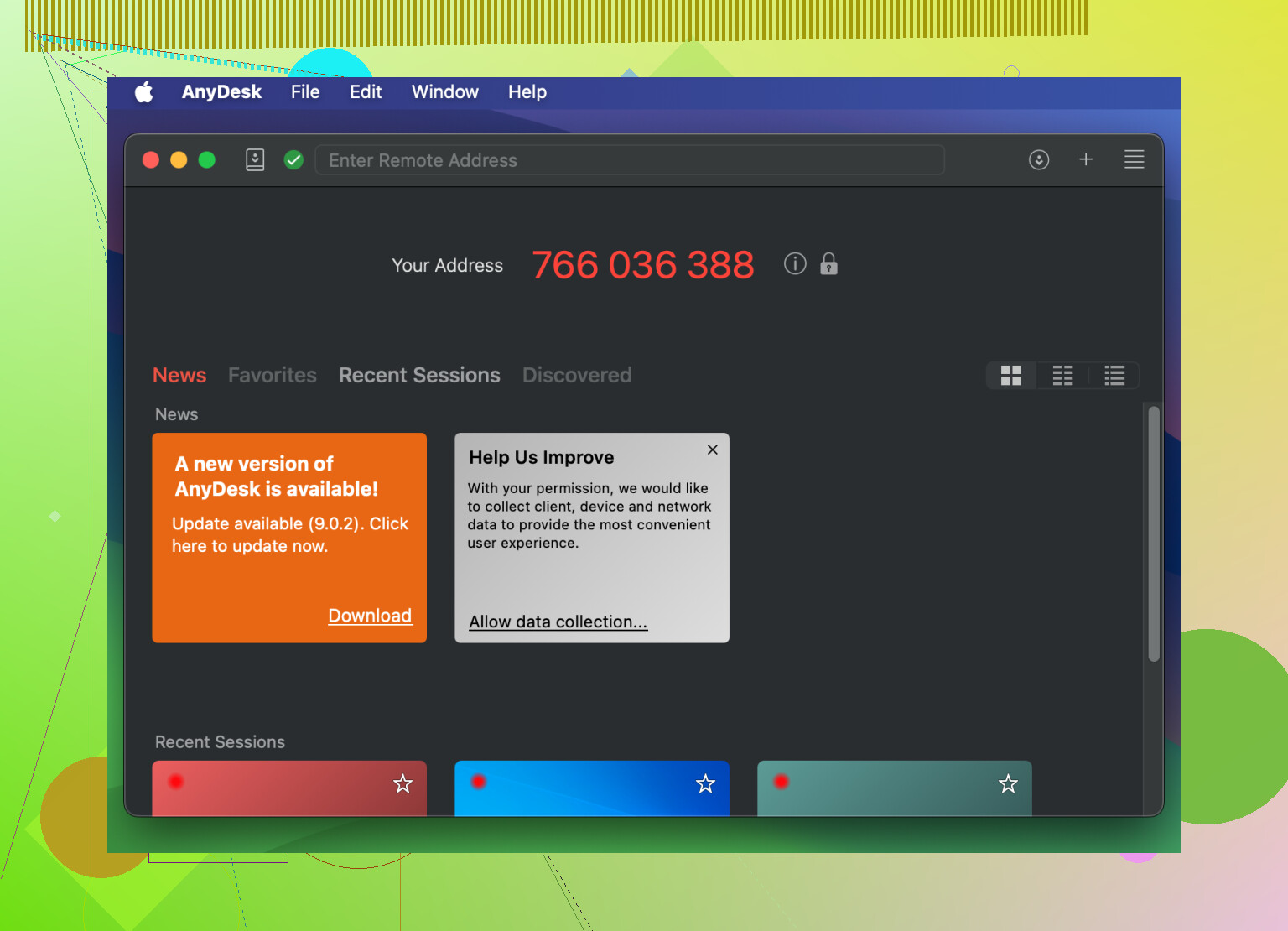Focus the Enter Remote Address field

pos(630,159)
